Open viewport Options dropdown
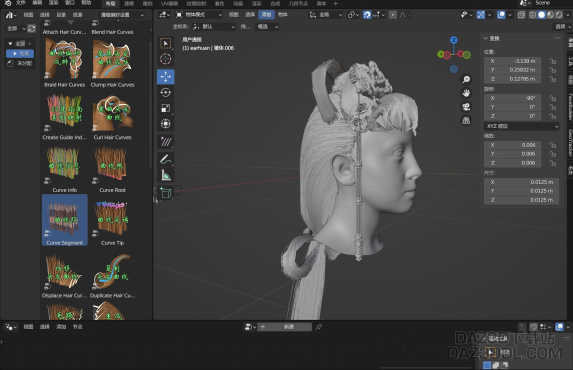This screenshot has height=370, width=573. (563, 27)
